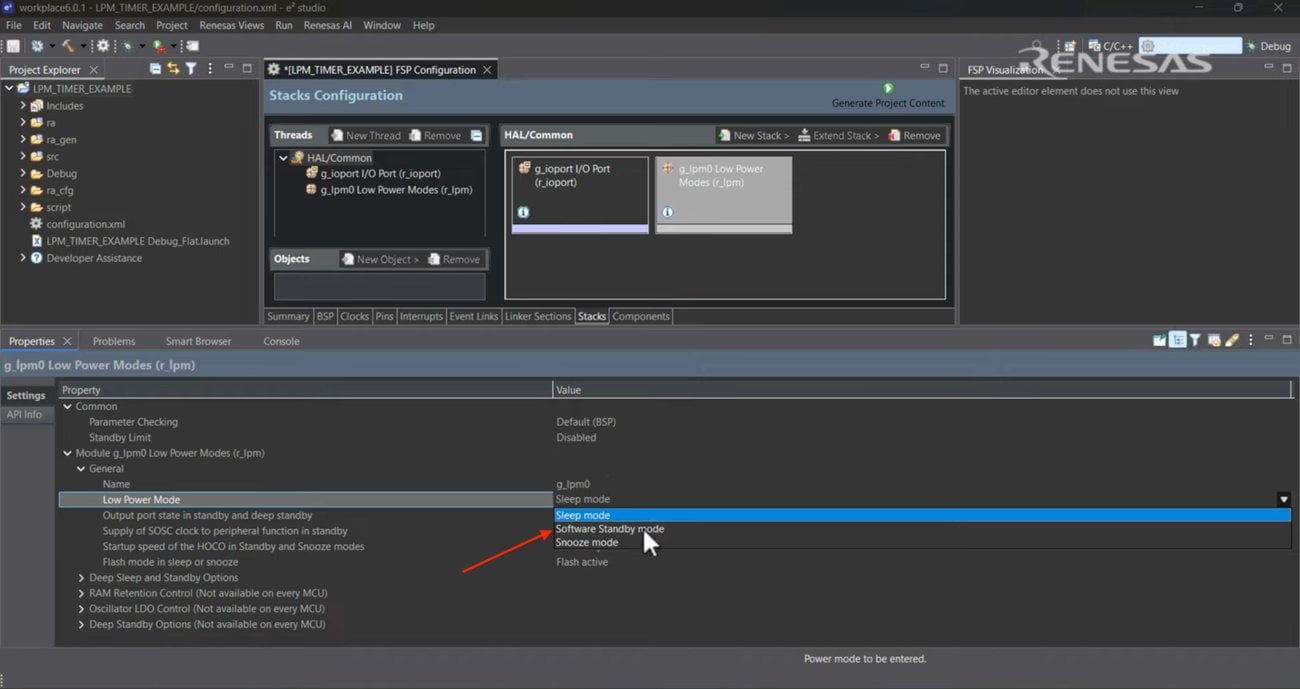Click the Save icon in main toolbar
The height and width of the screenshot is (689, 1300).
pos(13,46)
